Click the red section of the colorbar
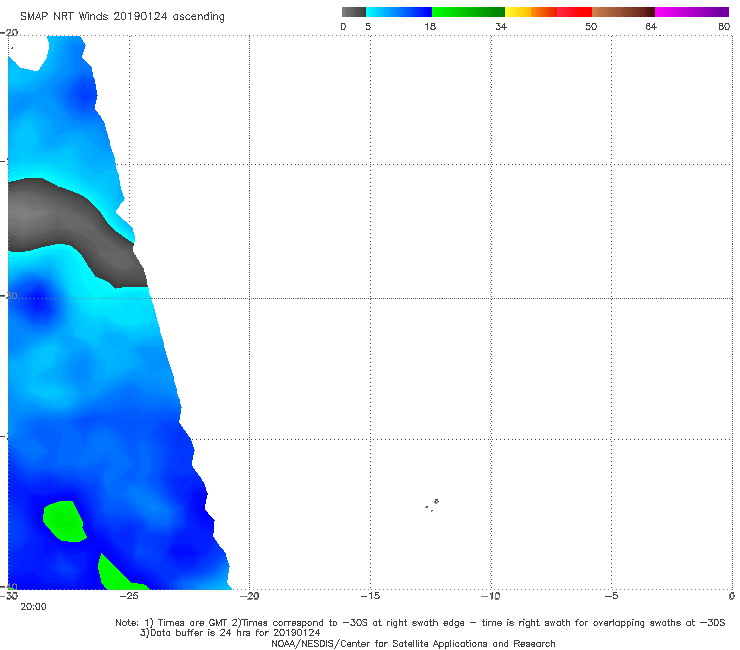Screen dimensions: 740x650 click(x=574, y=12)
